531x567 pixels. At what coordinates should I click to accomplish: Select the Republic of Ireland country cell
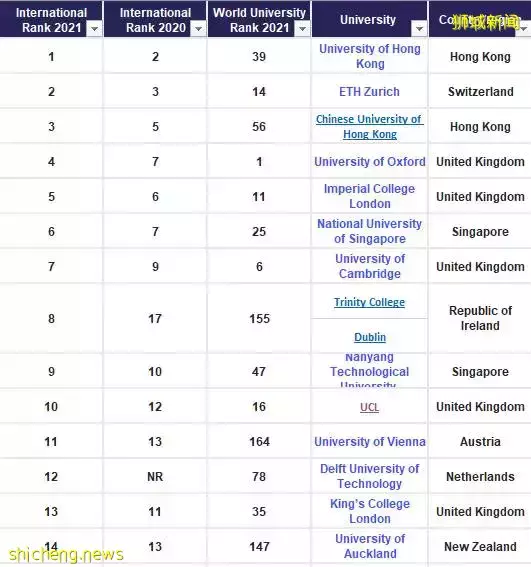(x=480, y=318)
